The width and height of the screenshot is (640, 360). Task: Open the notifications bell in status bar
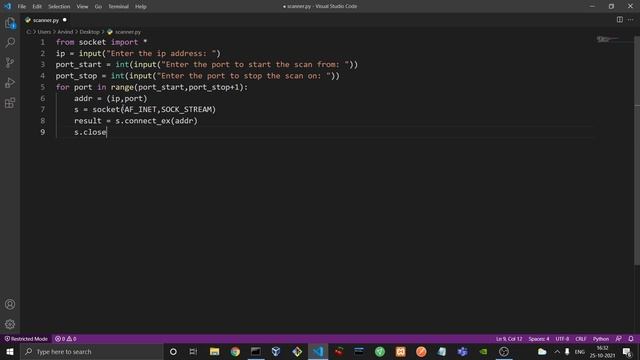point(631,339)
